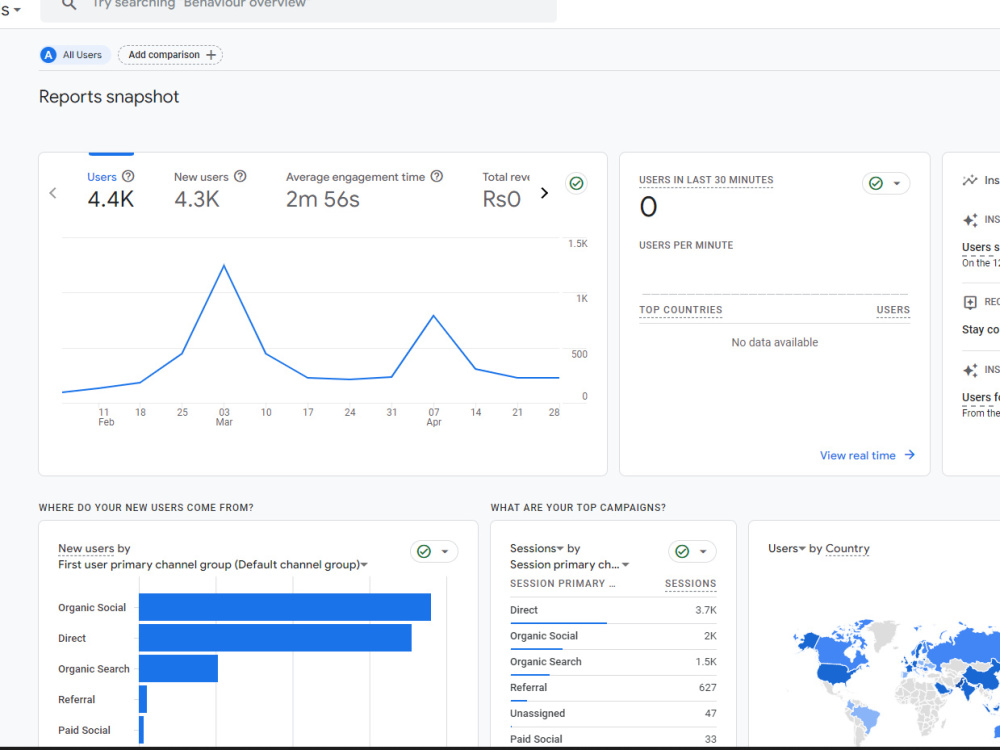Click View real time link

pyautogui.click(x=857, y=455)
